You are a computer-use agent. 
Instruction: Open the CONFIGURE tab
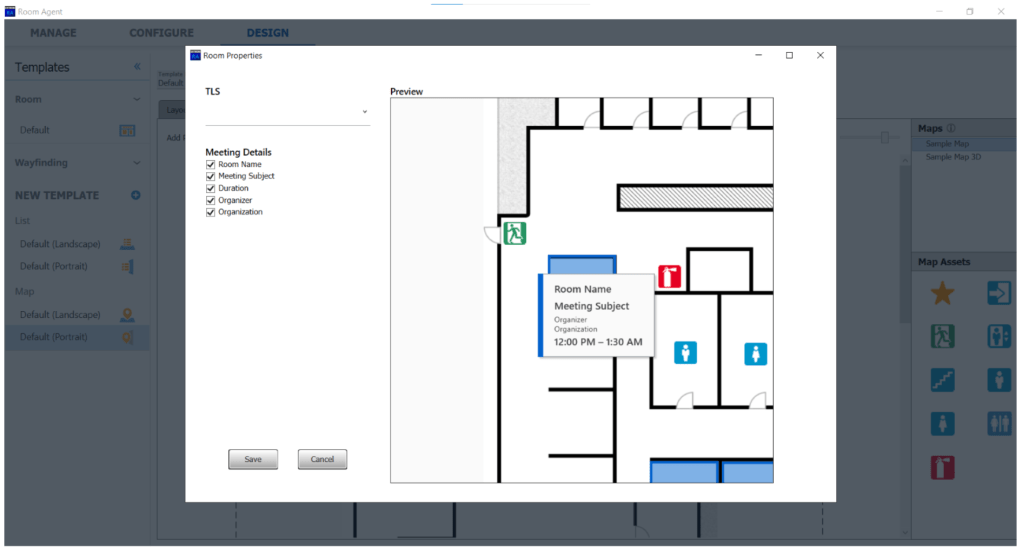161,33
